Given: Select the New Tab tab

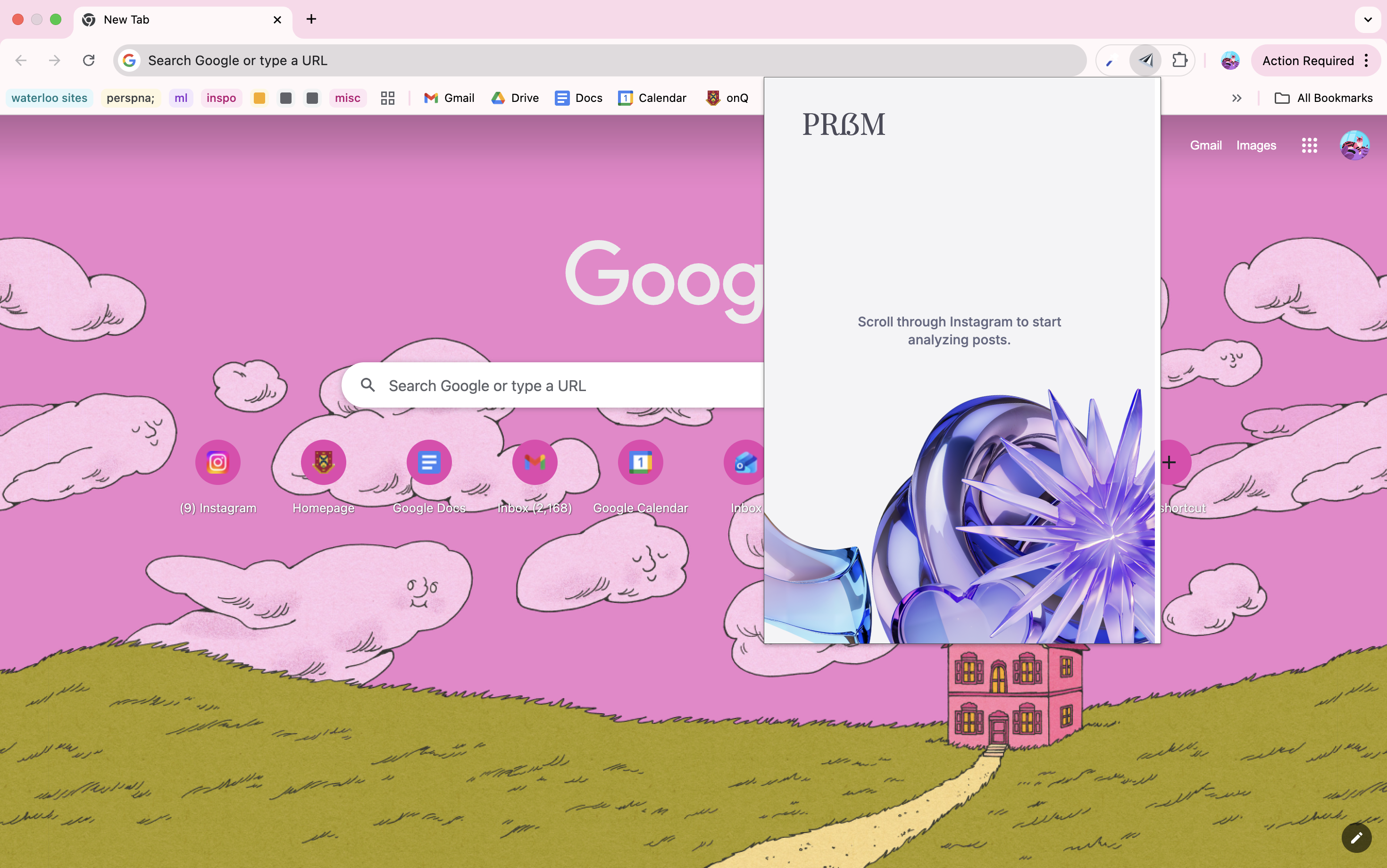Looking at the screenshot, I should (x=172, y=19).
